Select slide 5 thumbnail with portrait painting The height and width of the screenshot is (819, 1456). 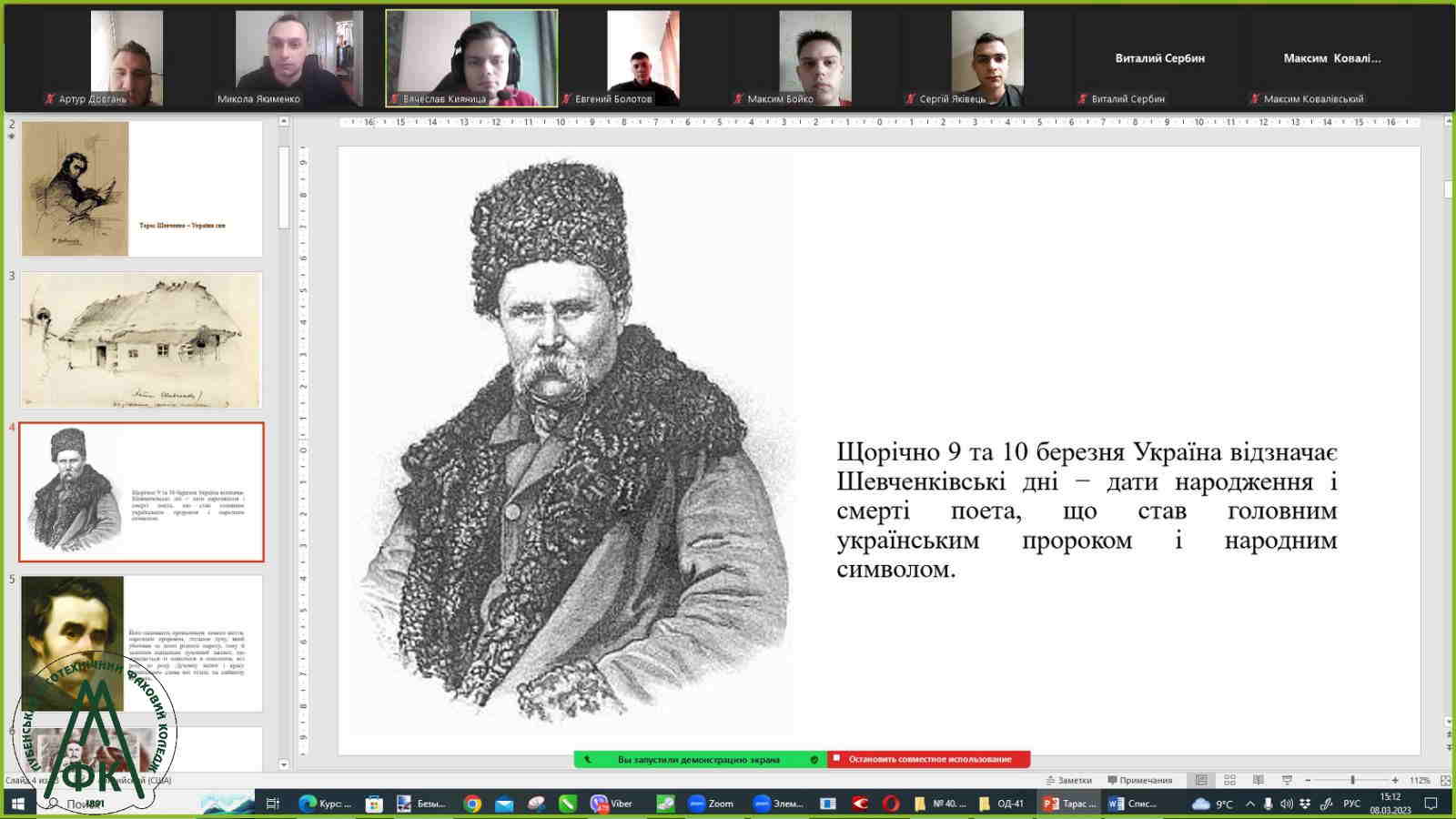pos(141,643)
